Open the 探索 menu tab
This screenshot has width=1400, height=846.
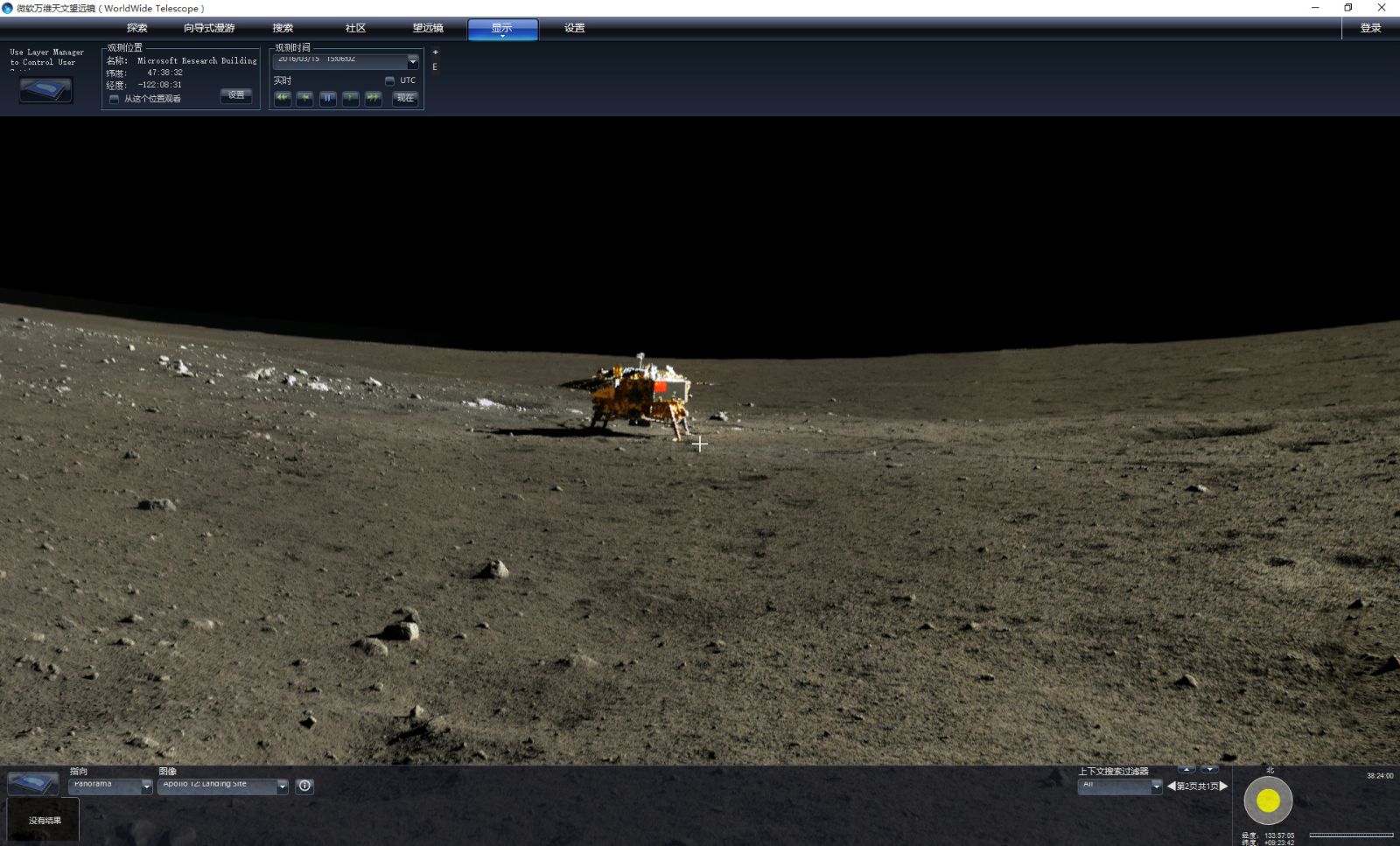click(x=137, y=28)
